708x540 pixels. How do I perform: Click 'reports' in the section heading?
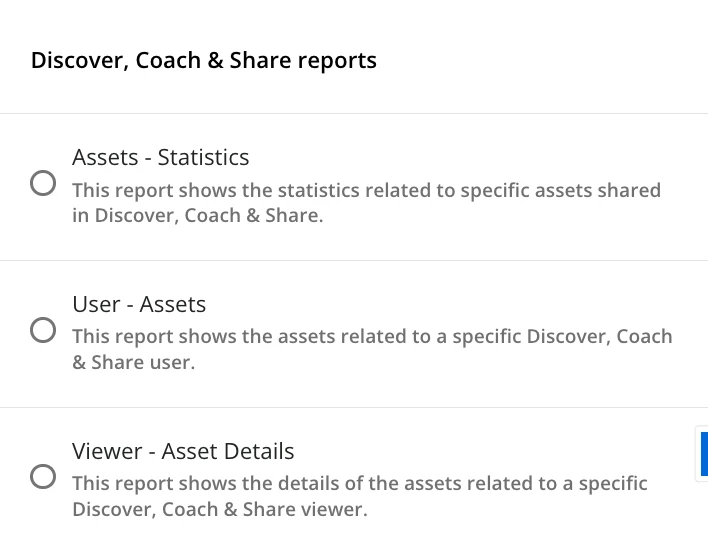point(342,61)
